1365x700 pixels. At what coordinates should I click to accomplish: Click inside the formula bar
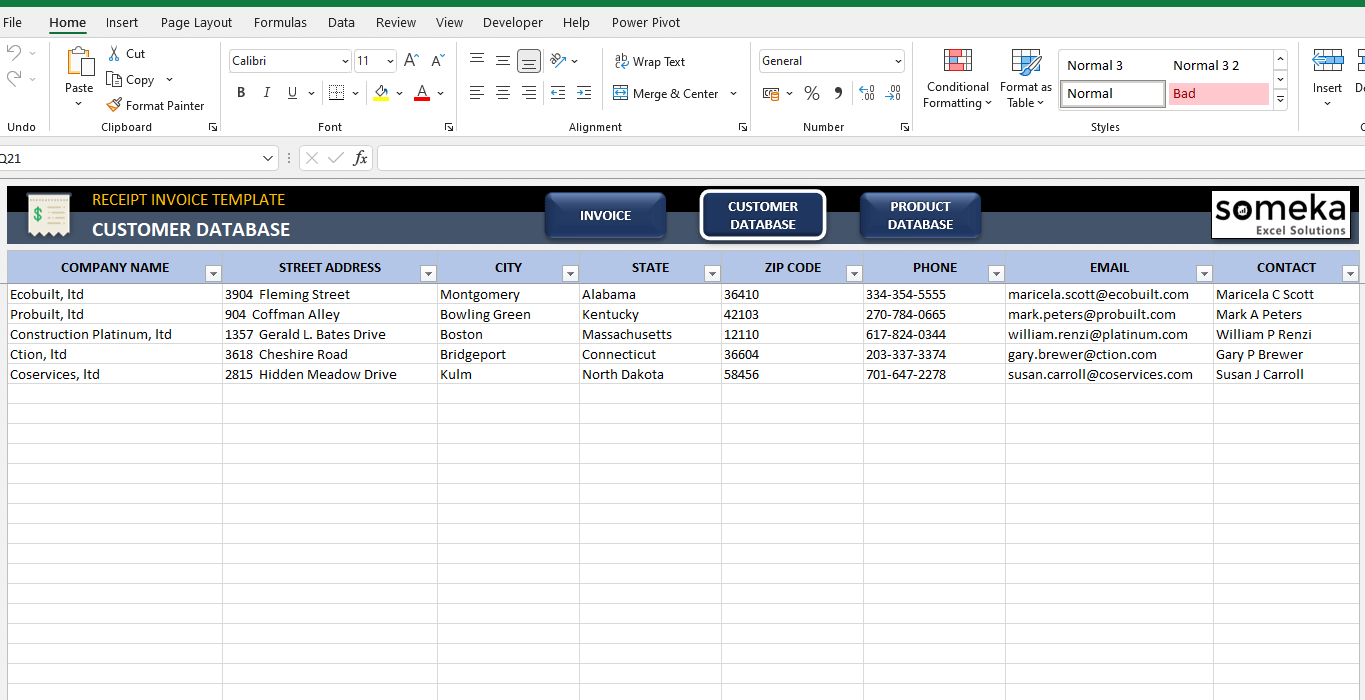coord(600,158)
